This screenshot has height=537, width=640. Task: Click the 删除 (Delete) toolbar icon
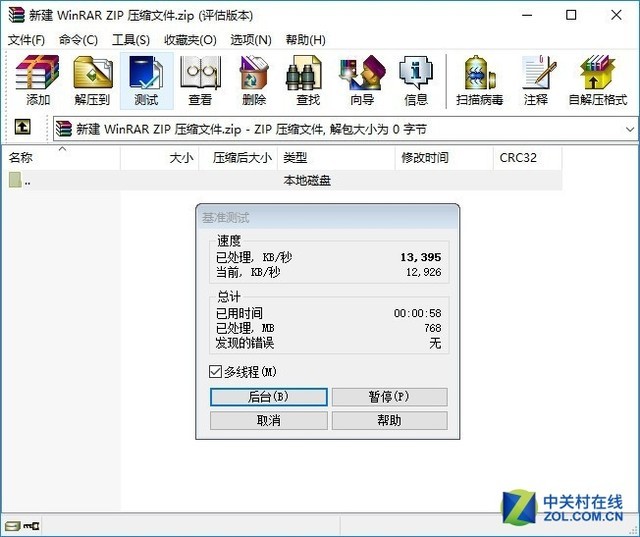tap(254, 80)
